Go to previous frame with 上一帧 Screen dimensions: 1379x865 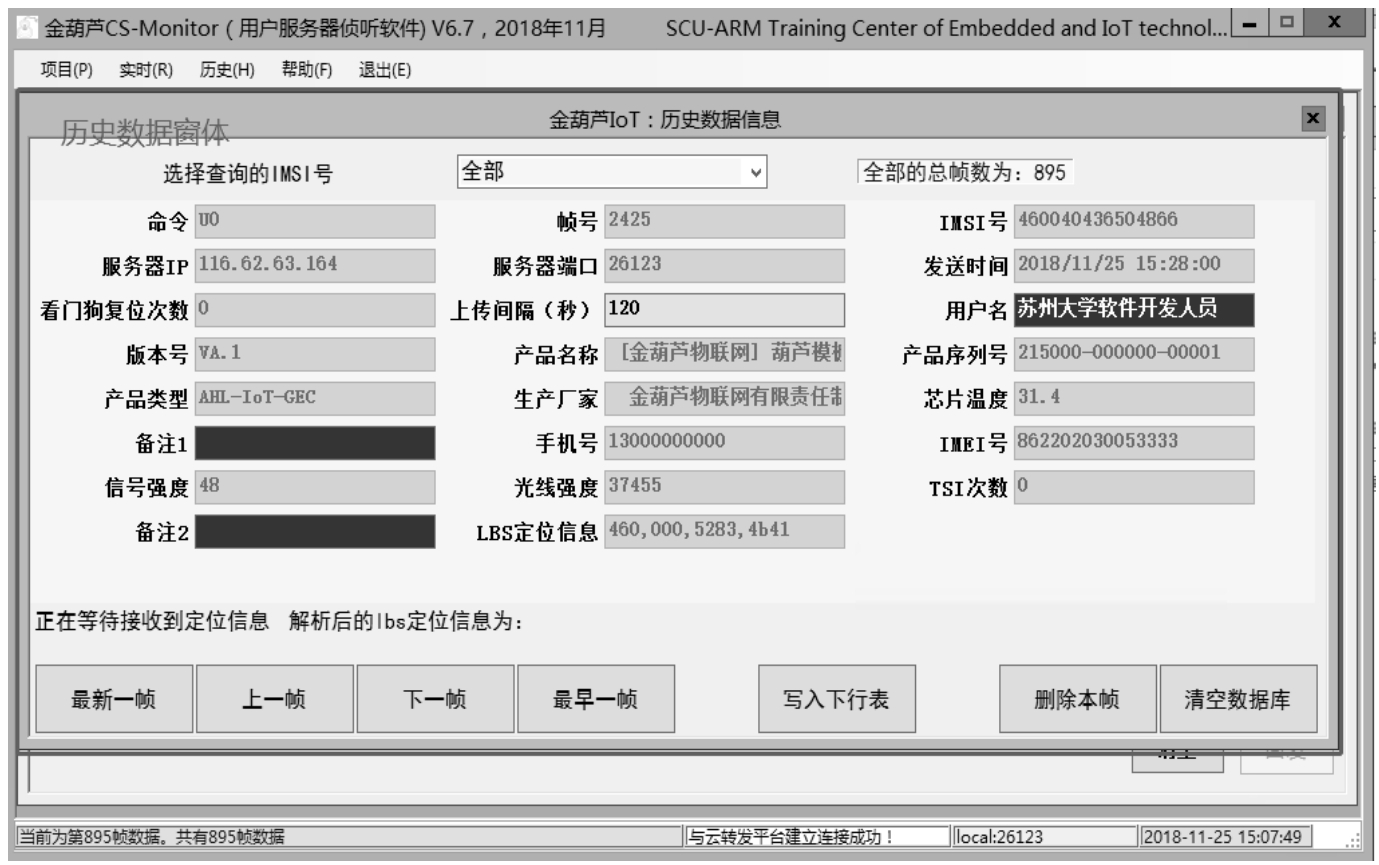click(x=275, y=699)
